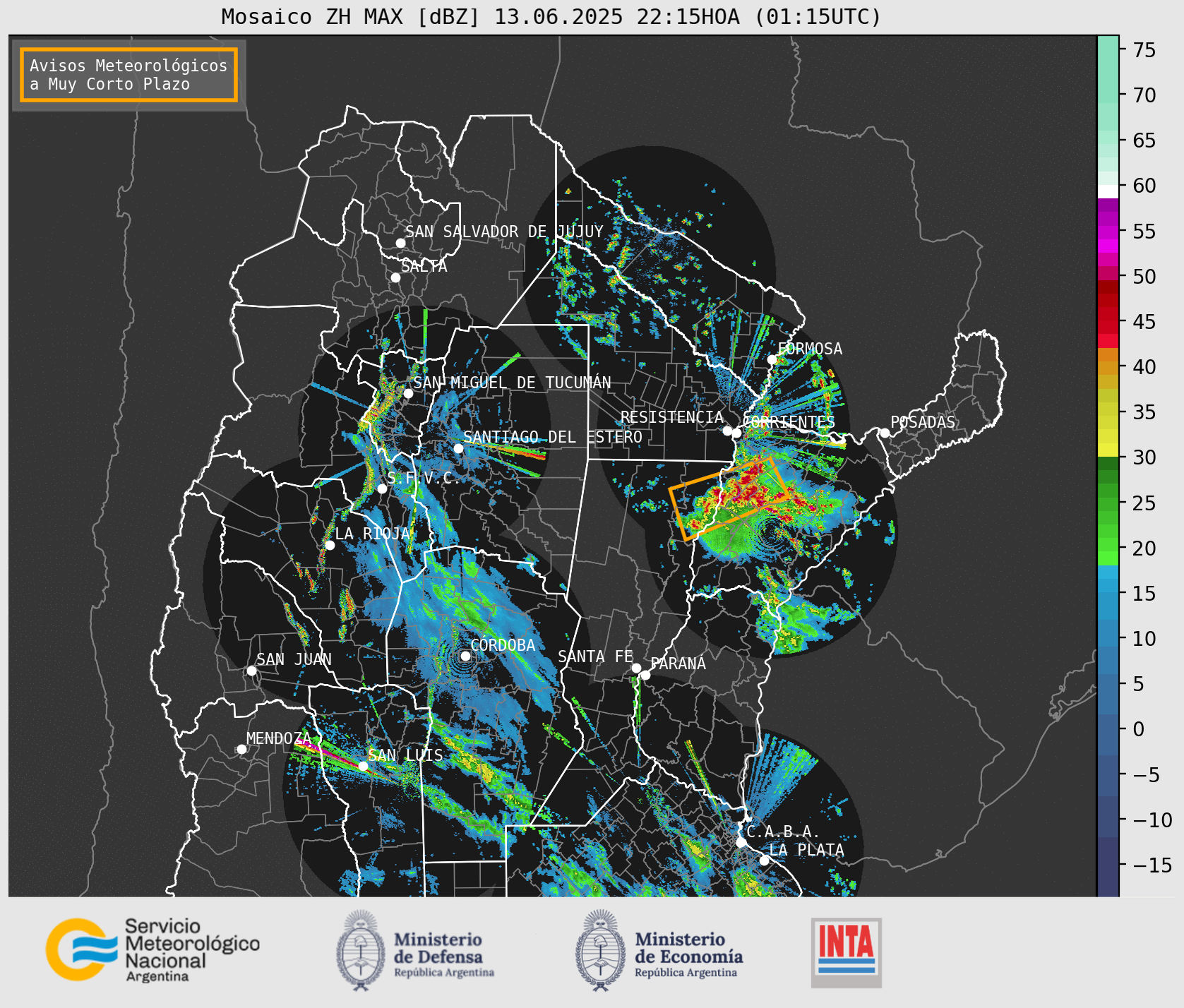Click the MENDOZA label

279,738
